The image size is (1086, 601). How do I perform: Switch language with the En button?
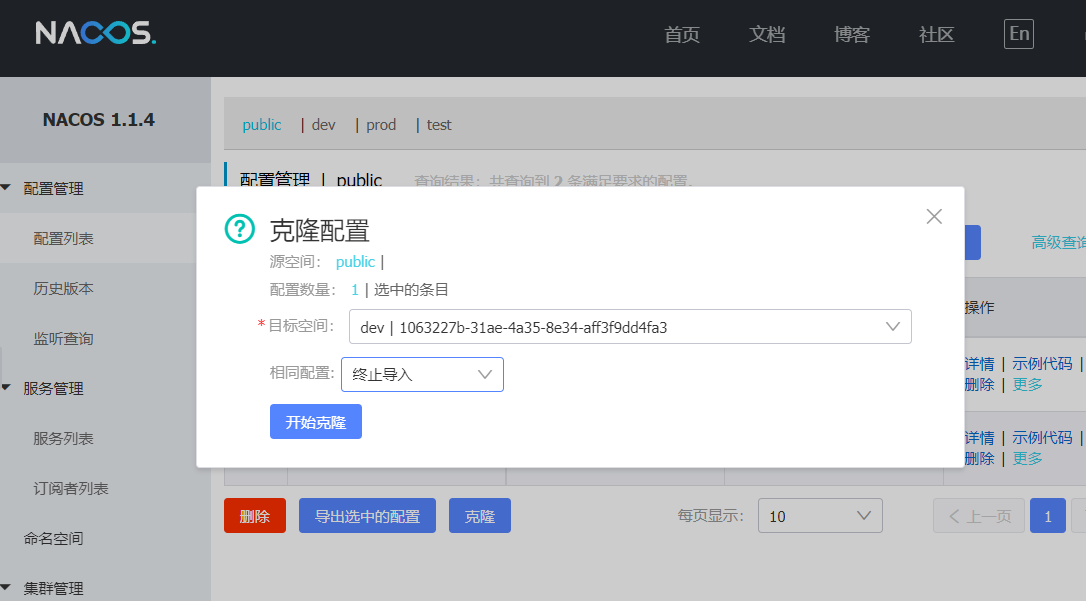point(1019,34)
